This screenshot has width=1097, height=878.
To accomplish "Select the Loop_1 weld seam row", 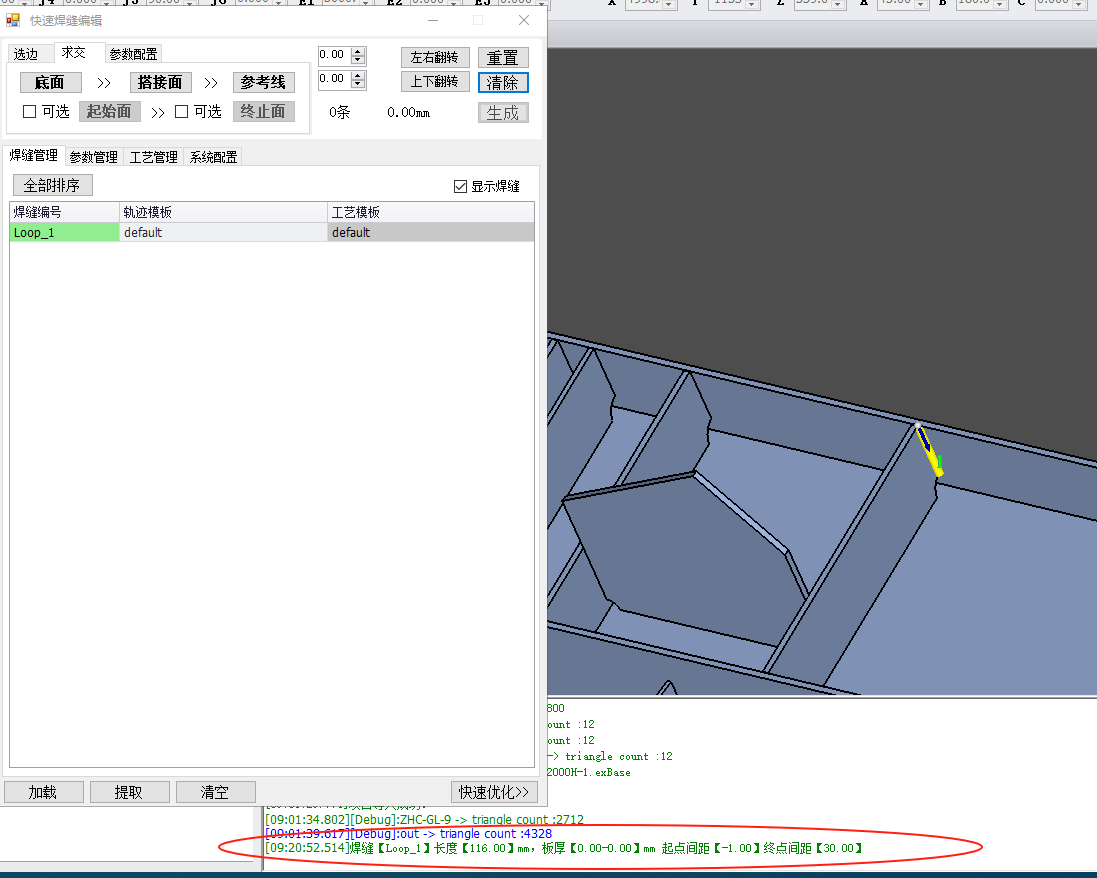I will pos(64,232).
